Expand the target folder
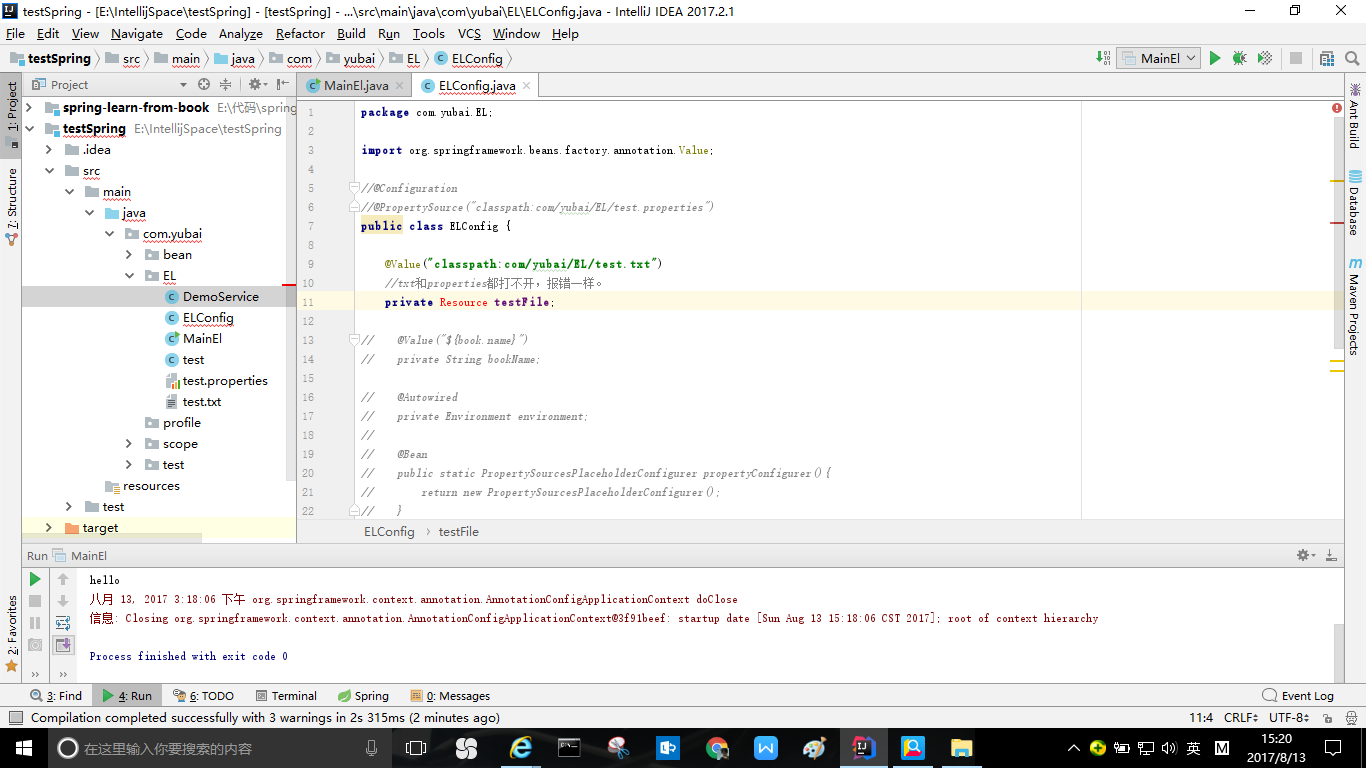The image size is (1366, 768). (x=49, y=527)
